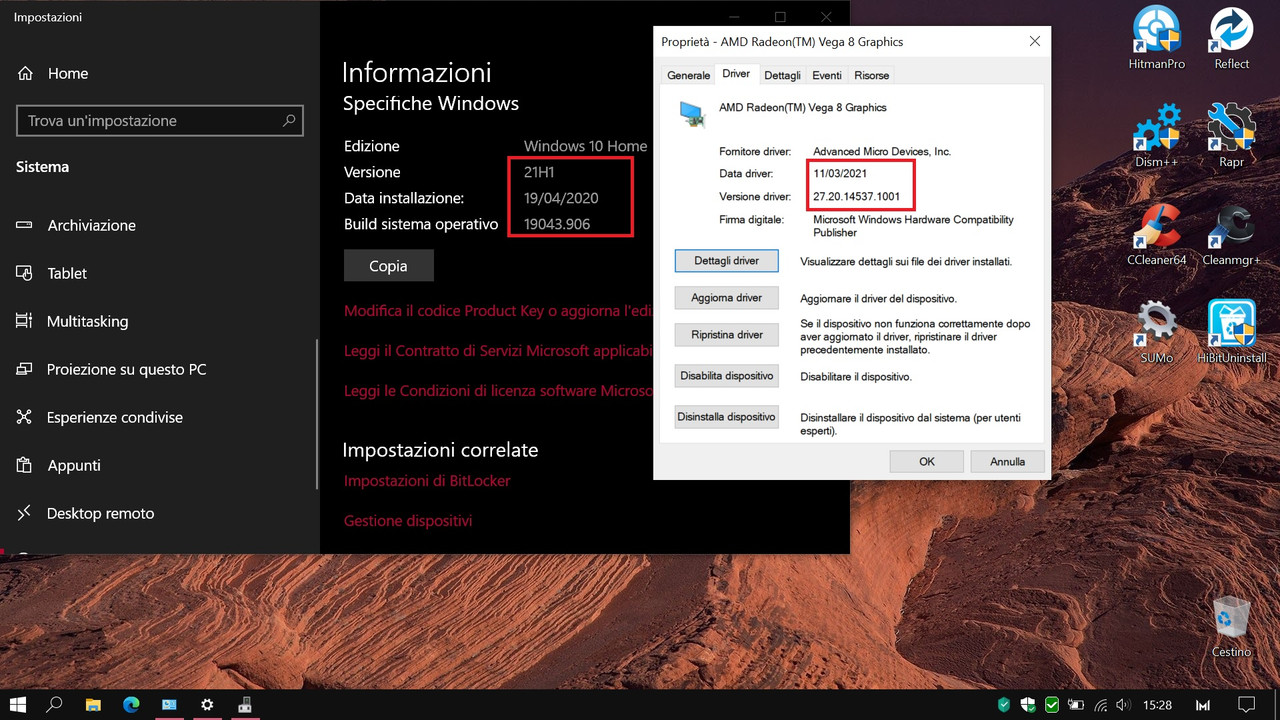Click the Home icon in Impostazioni
Screen dimensions: 1280x720
pos(26,73)
